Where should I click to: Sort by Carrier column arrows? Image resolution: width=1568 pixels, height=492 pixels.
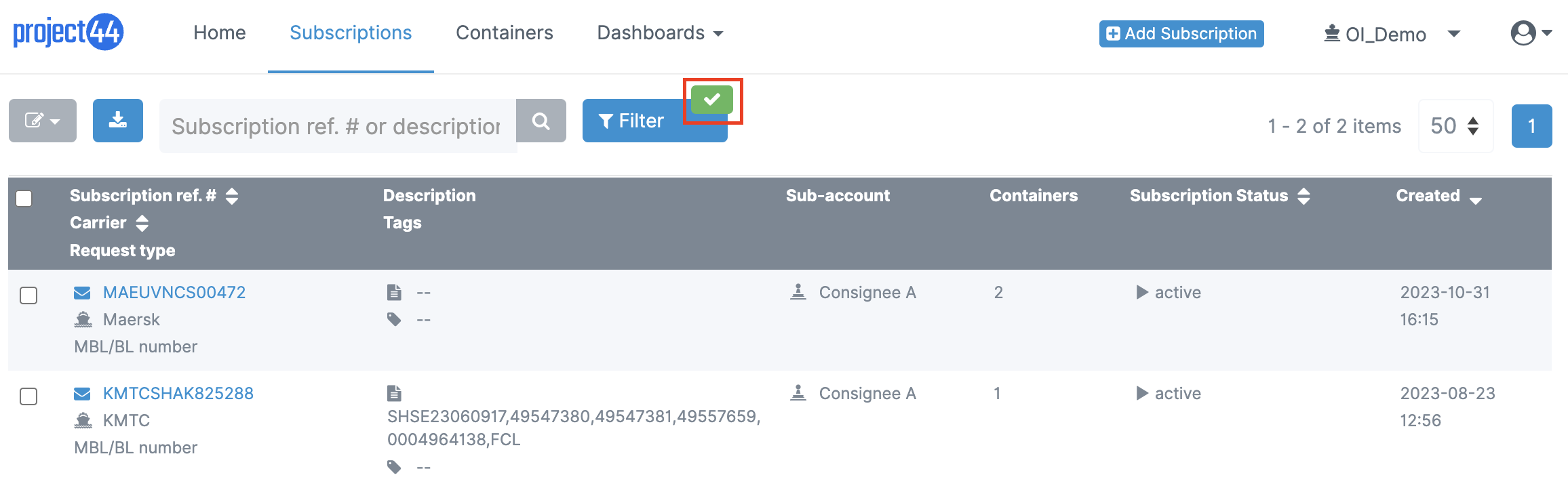pyautogui.click(x=142, y=223)
